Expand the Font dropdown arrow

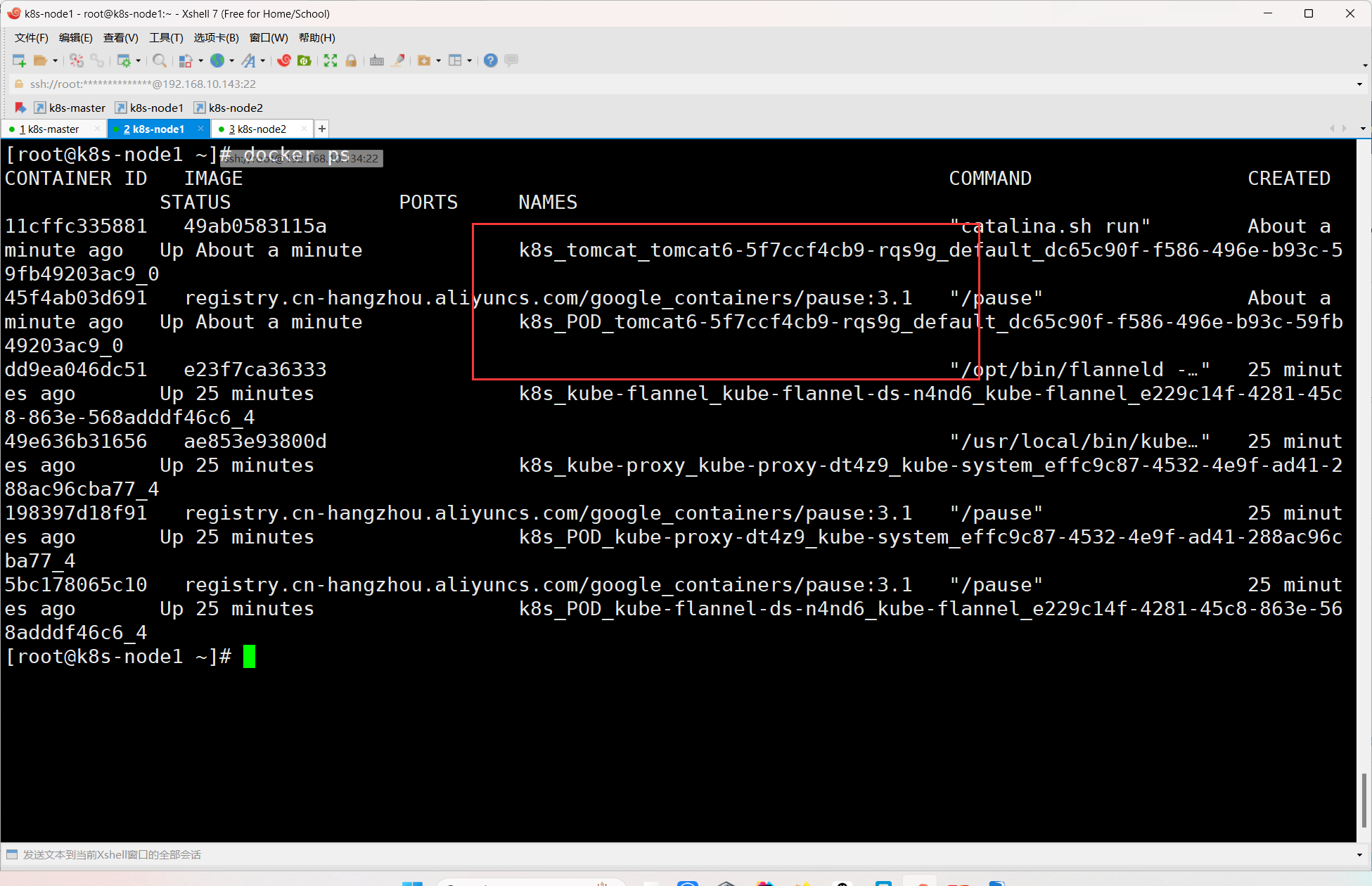point(262,60)
